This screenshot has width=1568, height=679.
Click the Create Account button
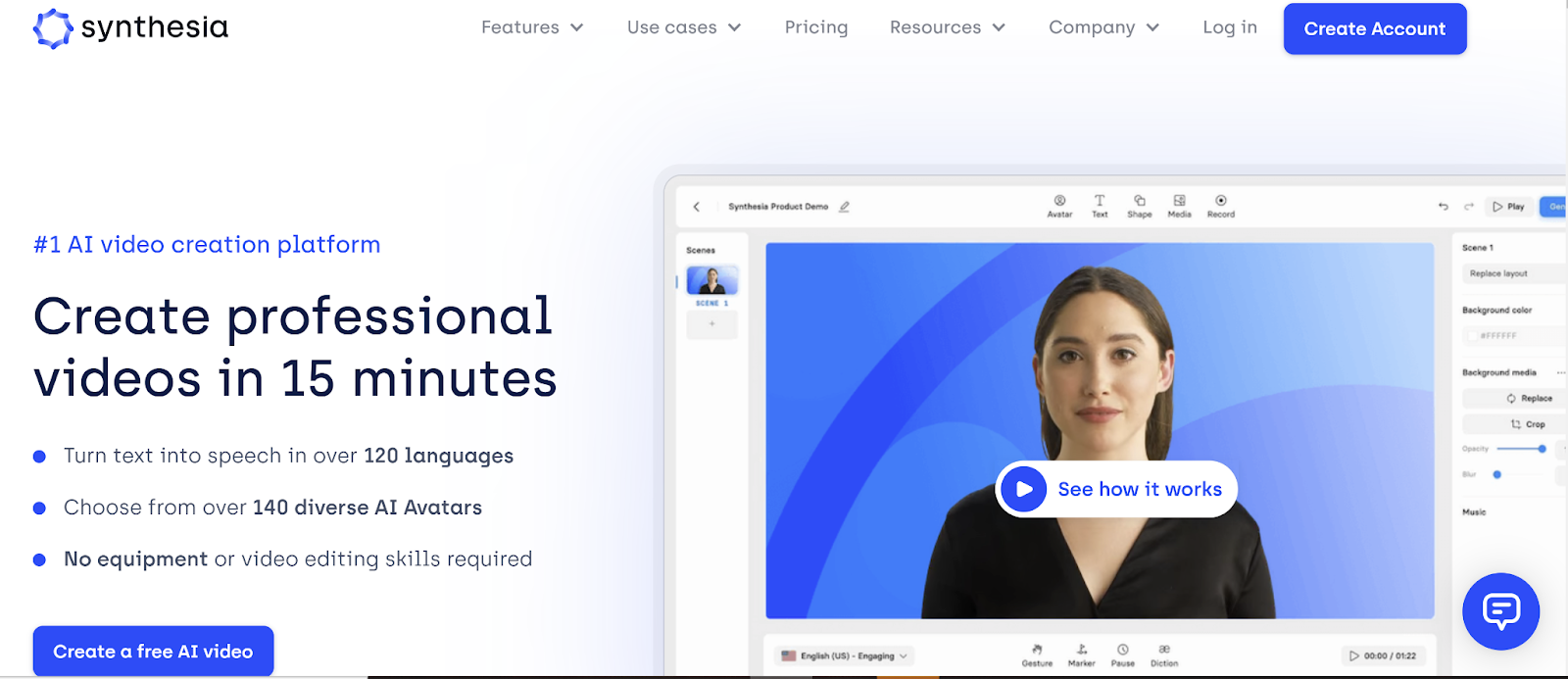pos(1375,28)
